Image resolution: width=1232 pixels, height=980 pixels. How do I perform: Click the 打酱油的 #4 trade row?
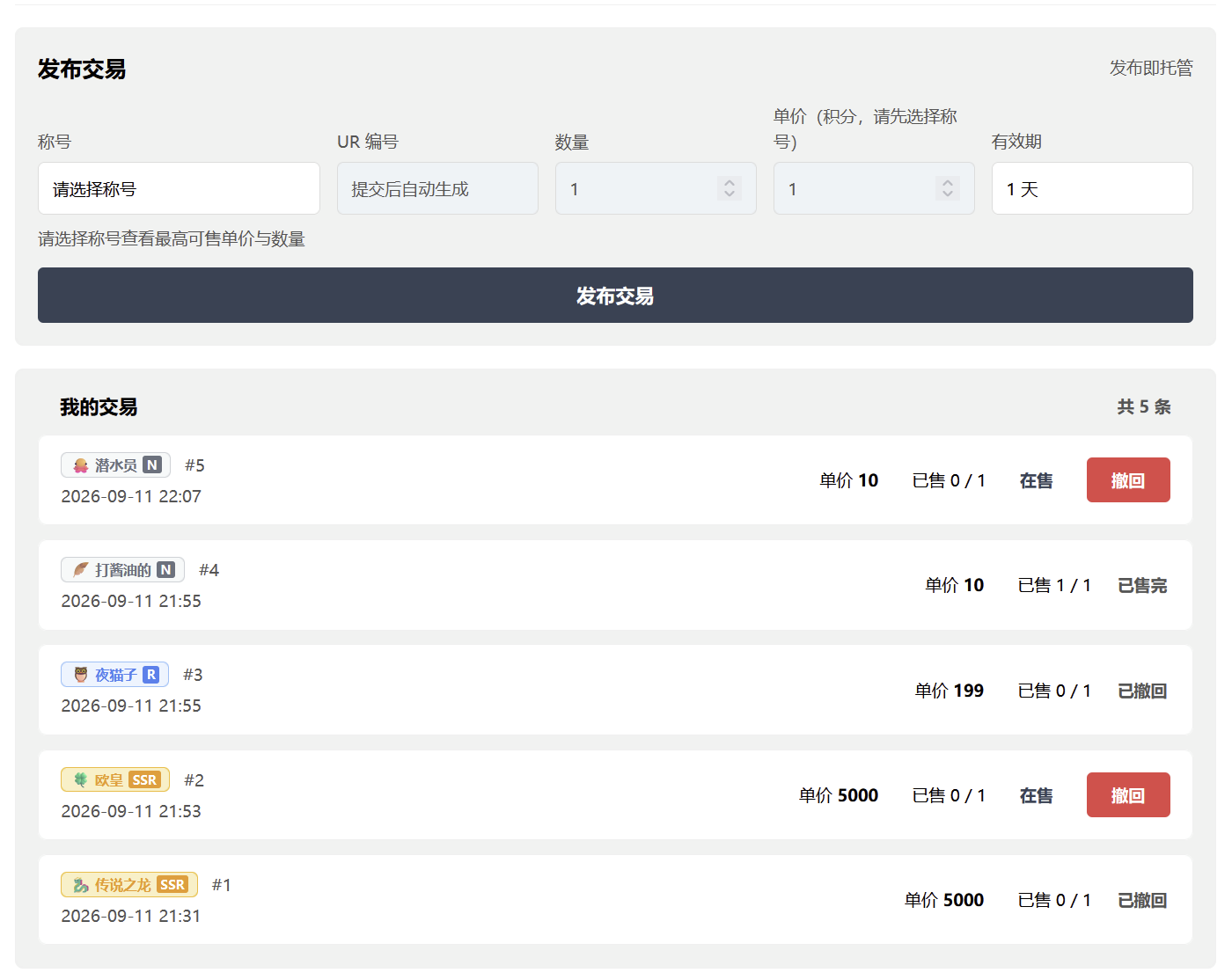click(615, 585)
